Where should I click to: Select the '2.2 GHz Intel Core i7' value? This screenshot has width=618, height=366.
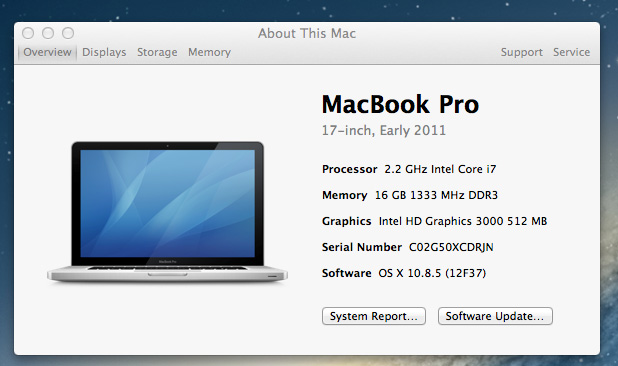pos(440,169)
